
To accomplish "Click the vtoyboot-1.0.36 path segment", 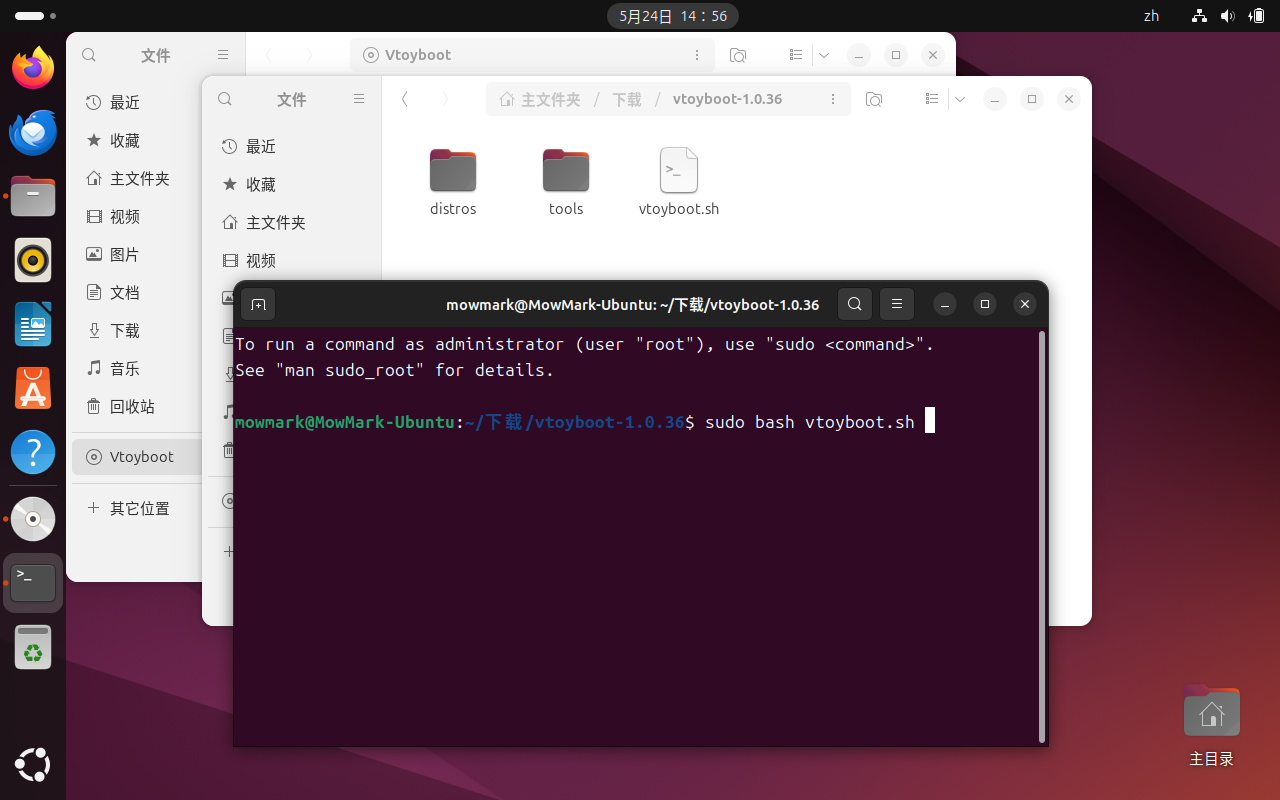I will 727,99.
